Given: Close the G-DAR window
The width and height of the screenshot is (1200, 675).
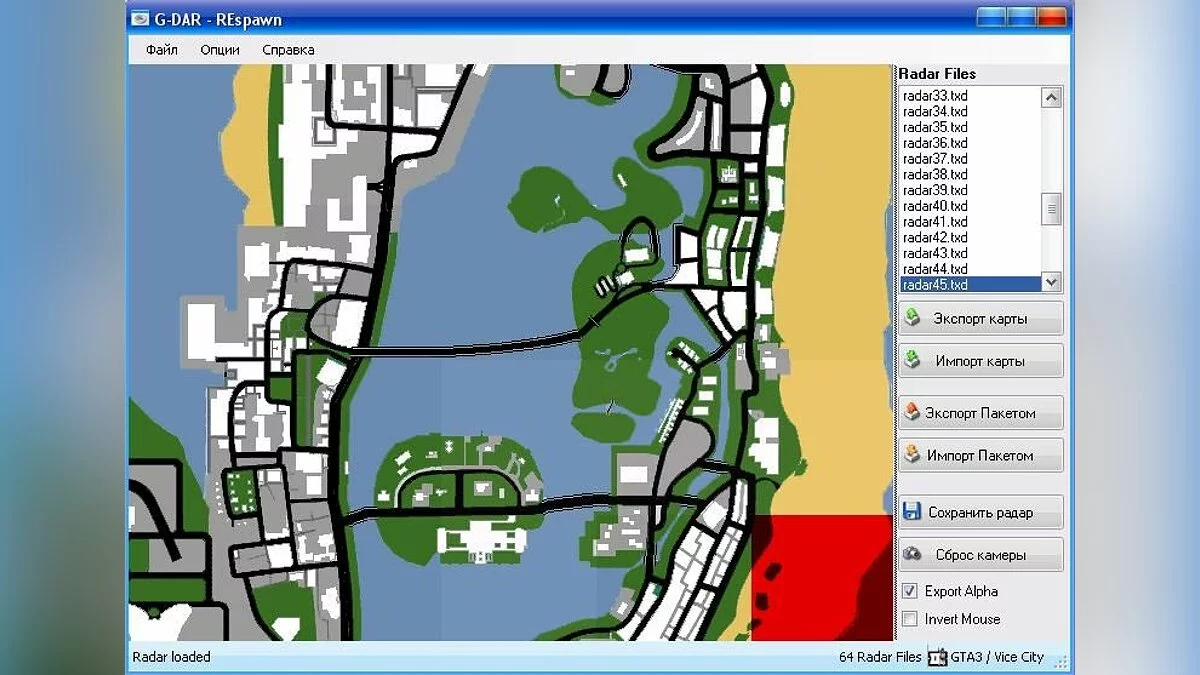Looking at the screenshot, I should coord(1052,16).
